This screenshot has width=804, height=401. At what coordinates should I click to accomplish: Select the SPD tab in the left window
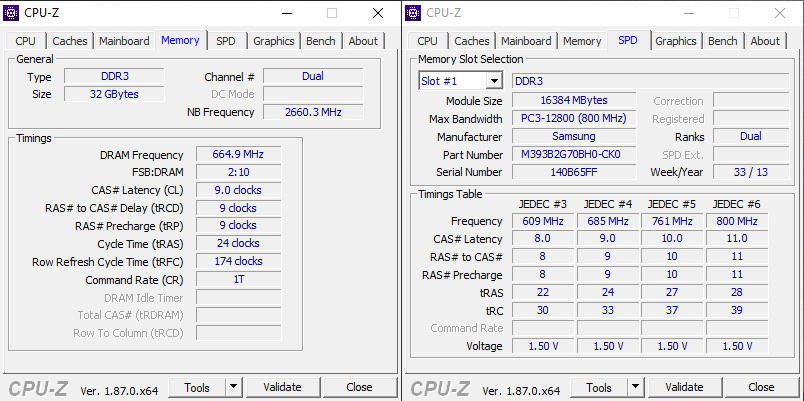(225, 41)
